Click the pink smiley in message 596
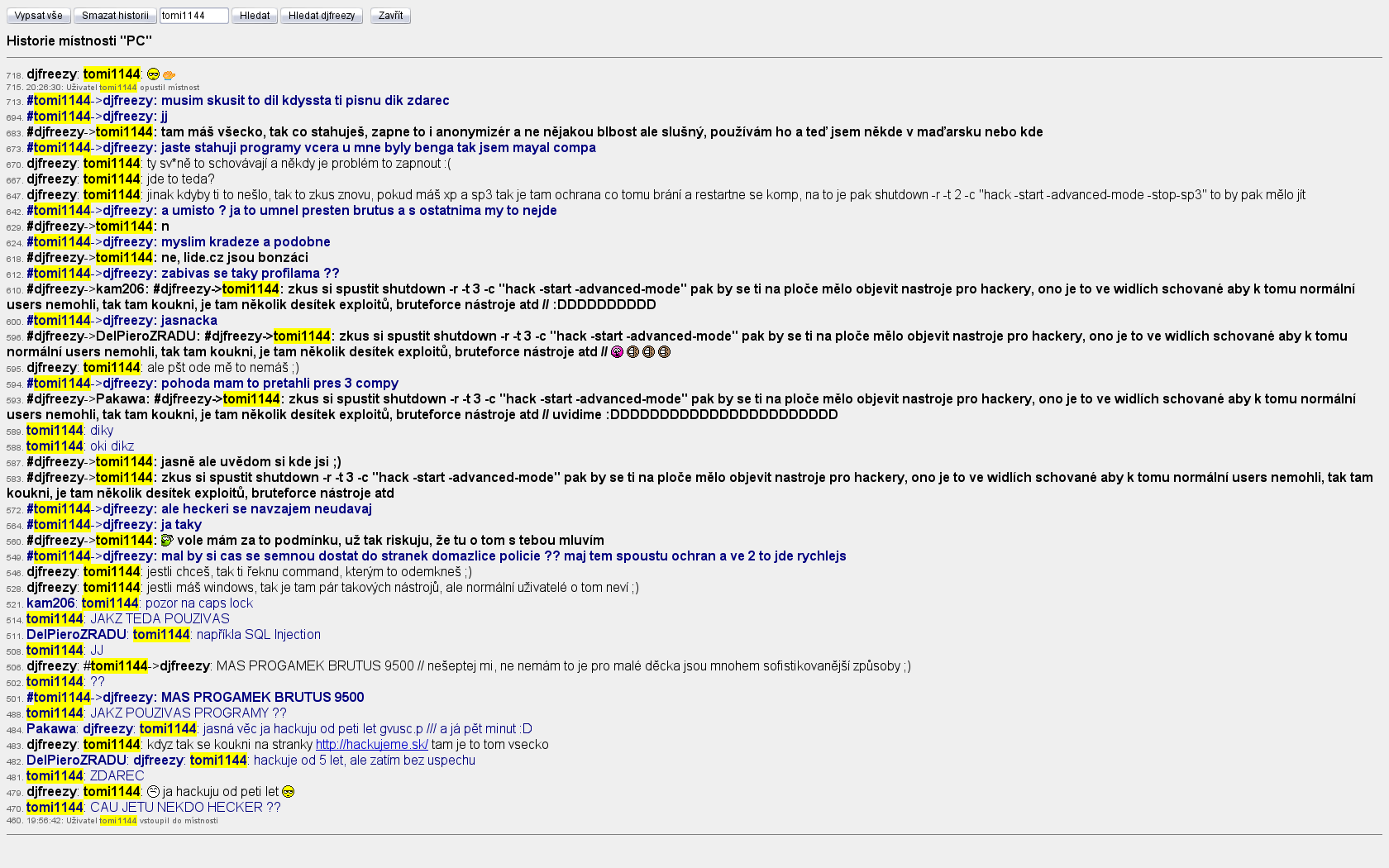Screen dimensions: 1389x868 pyautogui.click(x=617, y=352)
